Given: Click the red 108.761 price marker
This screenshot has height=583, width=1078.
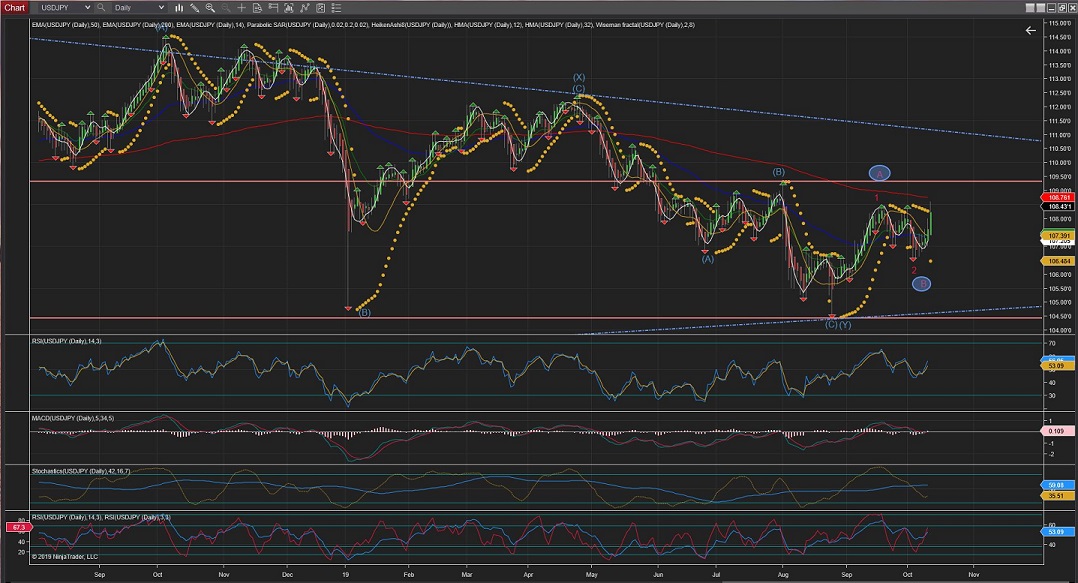Looking at the screenshot, I should click(1057, 198).
